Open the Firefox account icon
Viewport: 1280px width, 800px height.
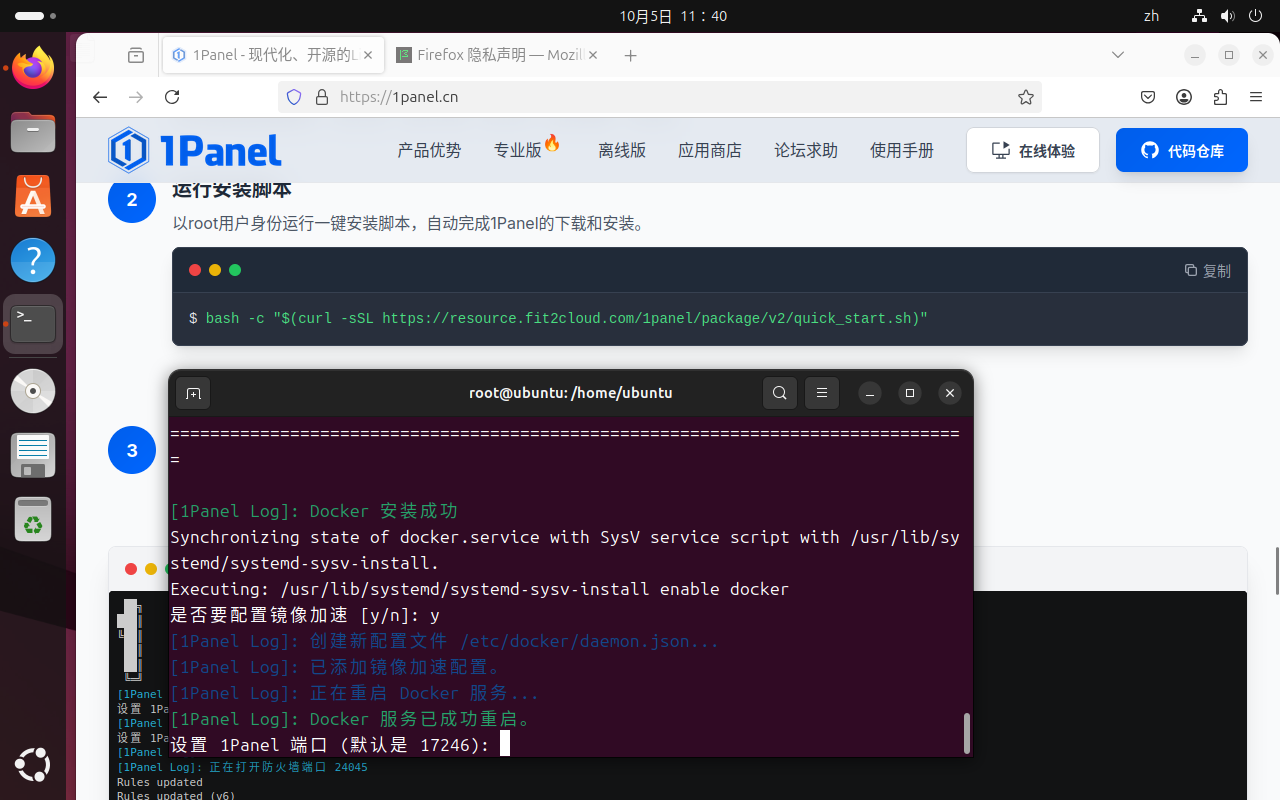[1184, 97]
